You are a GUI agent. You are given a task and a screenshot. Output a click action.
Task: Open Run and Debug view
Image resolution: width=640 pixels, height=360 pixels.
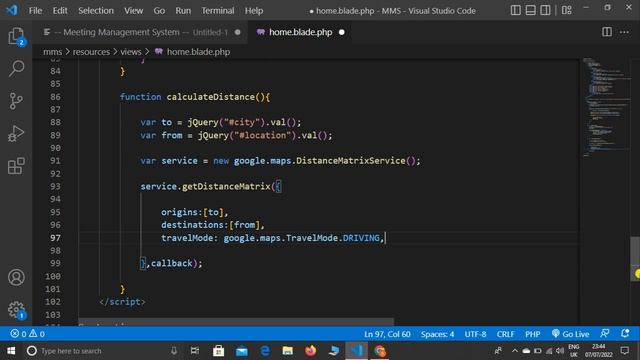pos(16,133)
